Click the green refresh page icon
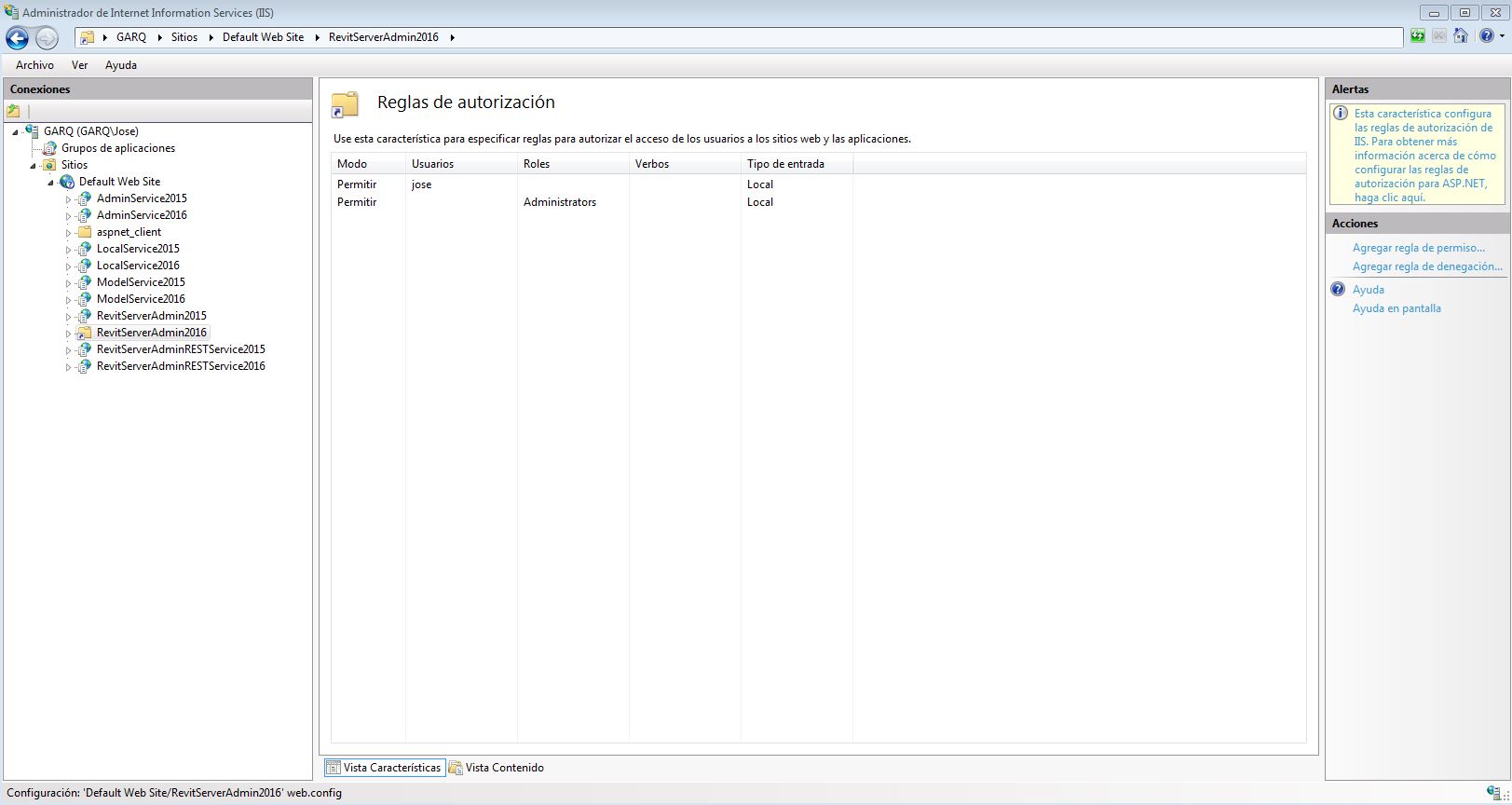1512x805 pixels. pyautogui.click(x=1417, y=36)
